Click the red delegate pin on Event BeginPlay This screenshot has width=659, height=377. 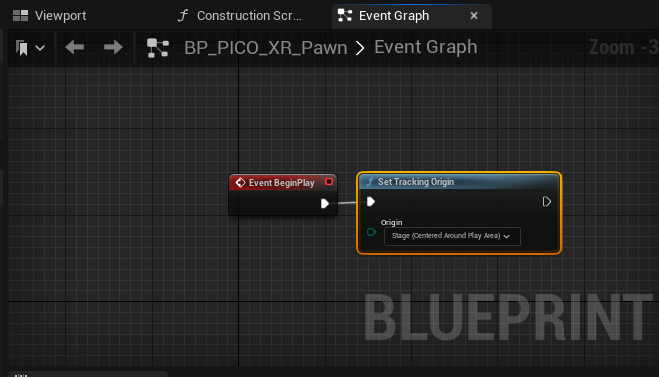pos(329,182)
